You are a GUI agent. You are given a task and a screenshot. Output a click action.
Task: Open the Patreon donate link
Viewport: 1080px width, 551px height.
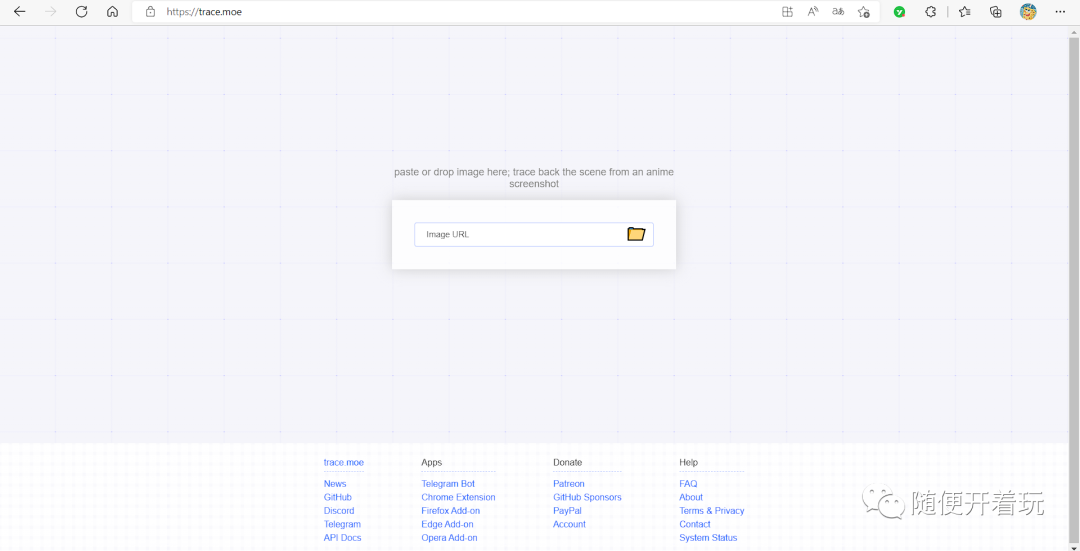tap(569, 484)
